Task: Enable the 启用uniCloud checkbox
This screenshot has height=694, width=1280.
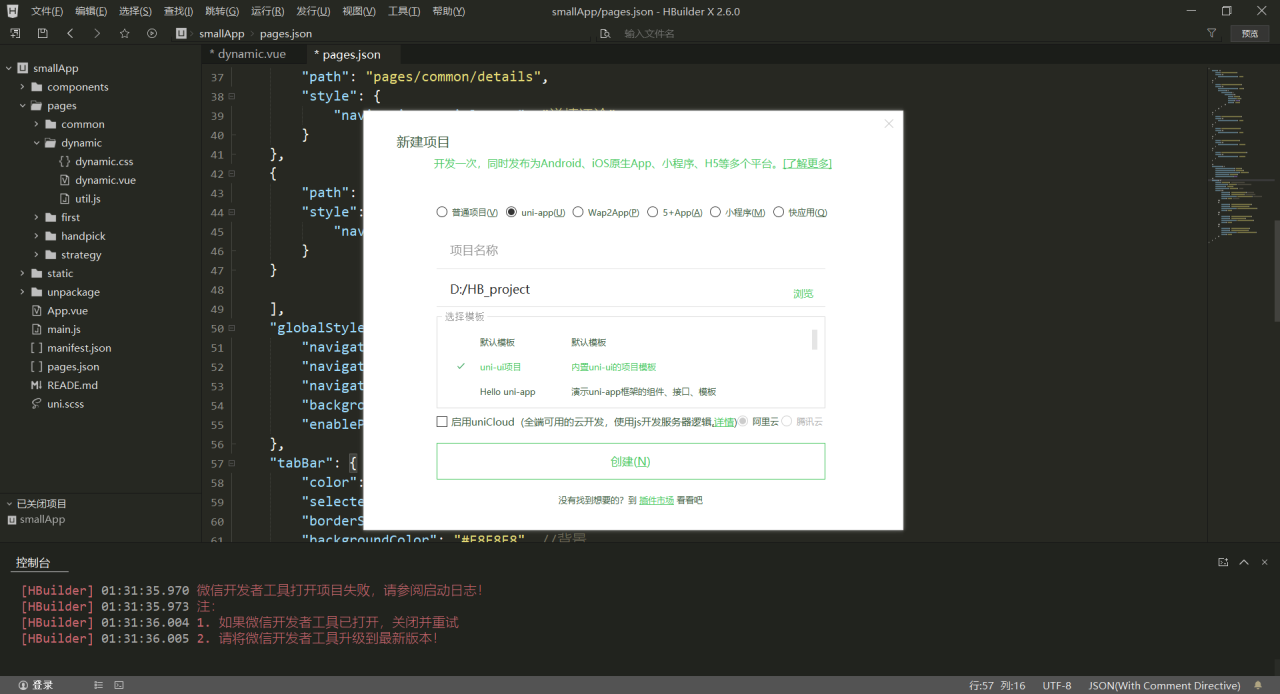Action: coord(442,422)
